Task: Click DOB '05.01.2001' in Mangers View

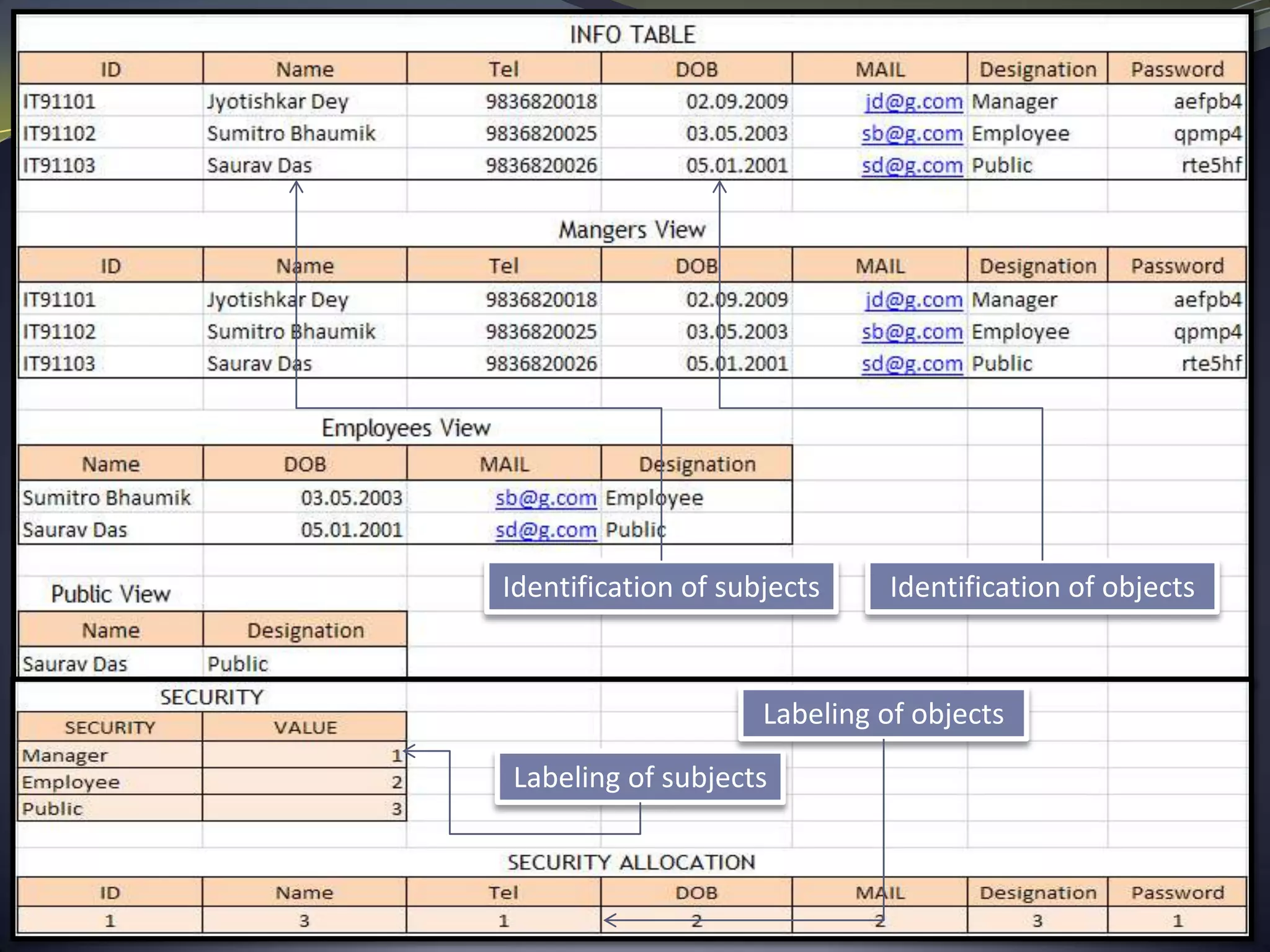Action: tap(737, 364)
